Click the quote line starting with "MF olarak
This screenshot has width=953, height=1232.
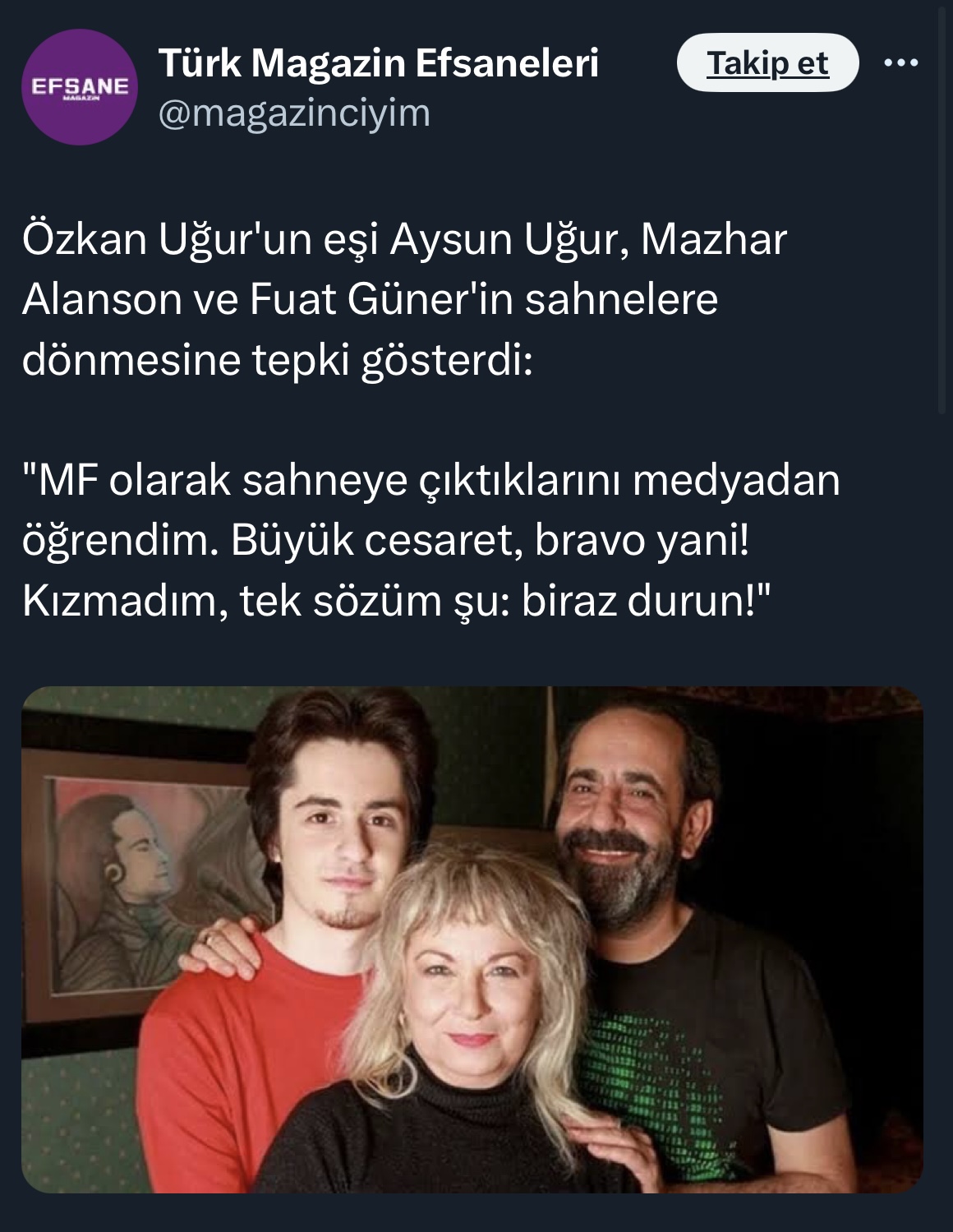(x=431, y=482)
